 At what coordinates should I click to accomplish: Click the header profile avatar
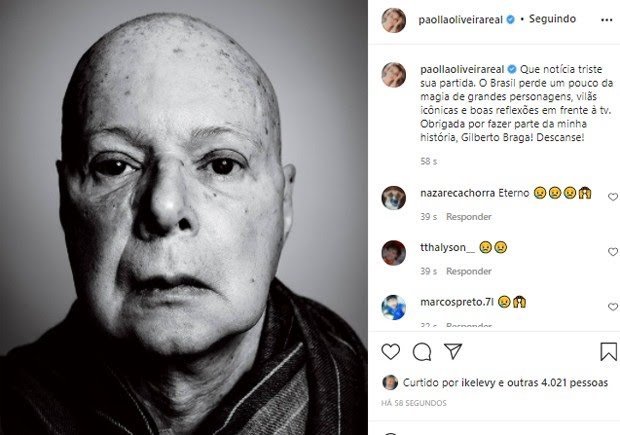tap(393, 20)
